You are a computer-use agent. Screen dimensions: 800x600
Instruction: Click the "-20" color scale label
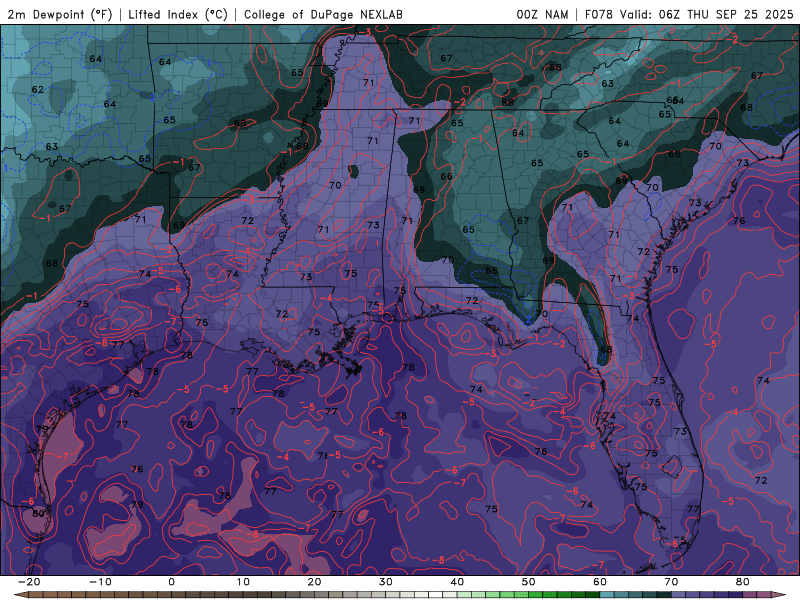click(29, 582)
